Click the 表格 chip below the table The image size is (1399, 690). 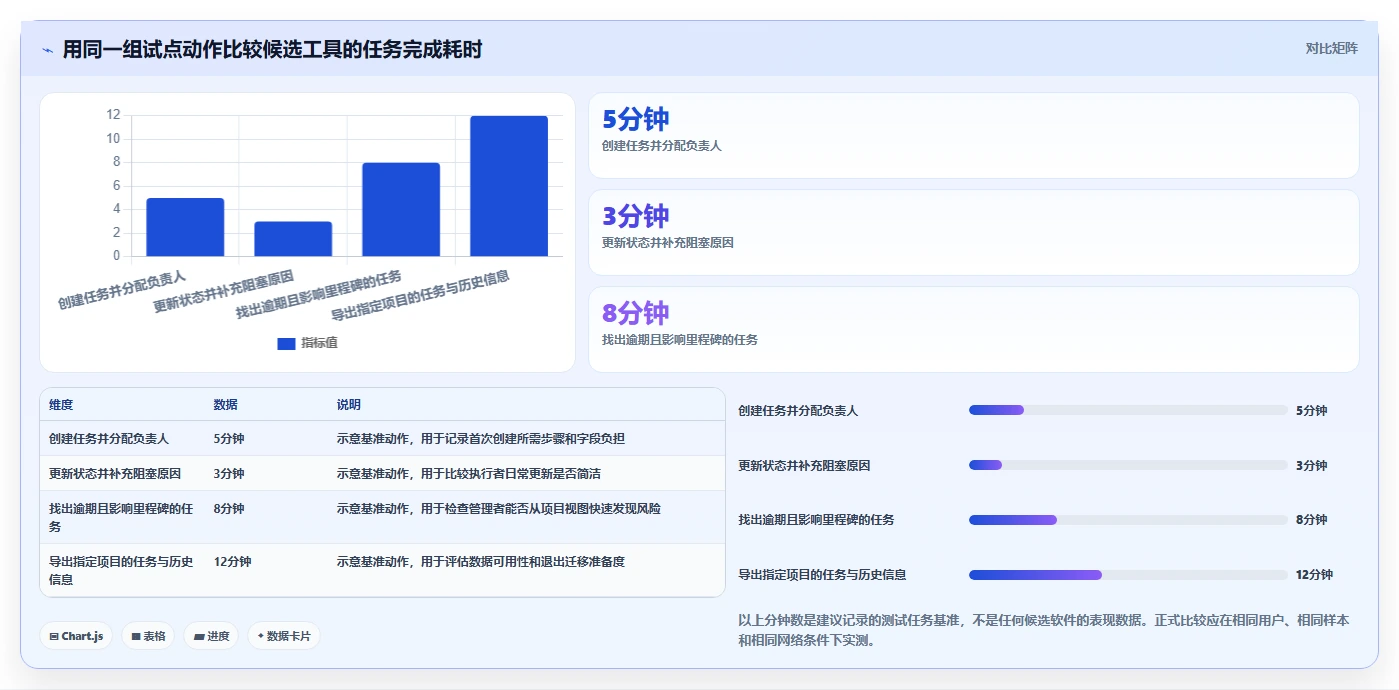coord(148,636)
